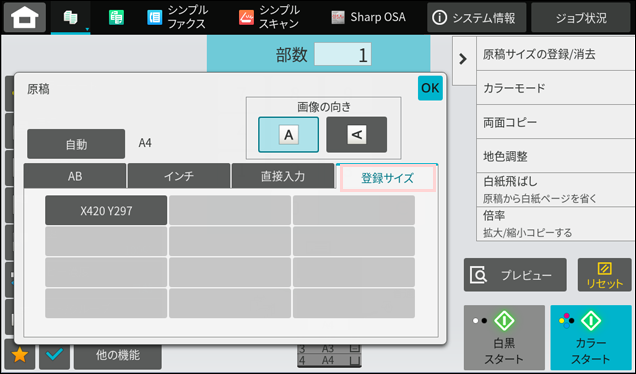Start copy with カラースタート
The width and height of the screenshot is (636, 374).
[x=591, y=337]
